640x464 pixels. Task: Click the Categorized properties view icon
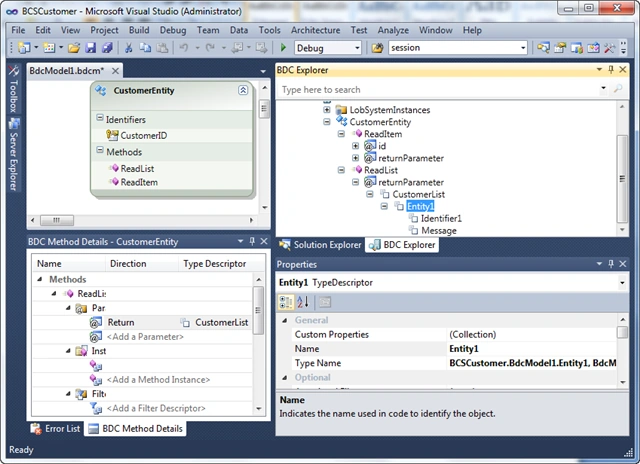pyautogui.click(x=285, y=302)
